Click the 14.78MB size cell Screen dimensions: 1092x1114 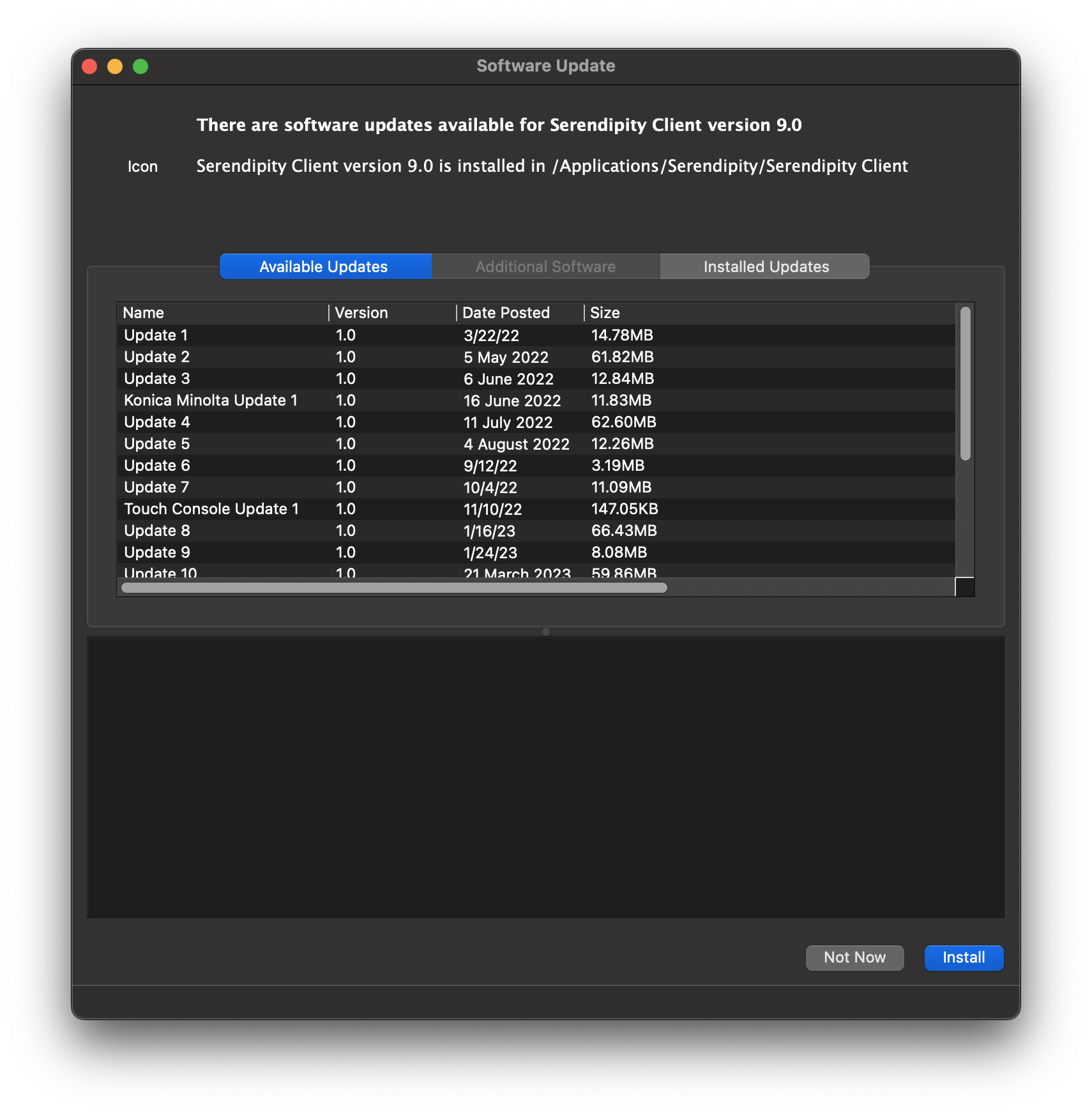click(x=622, y=335)
